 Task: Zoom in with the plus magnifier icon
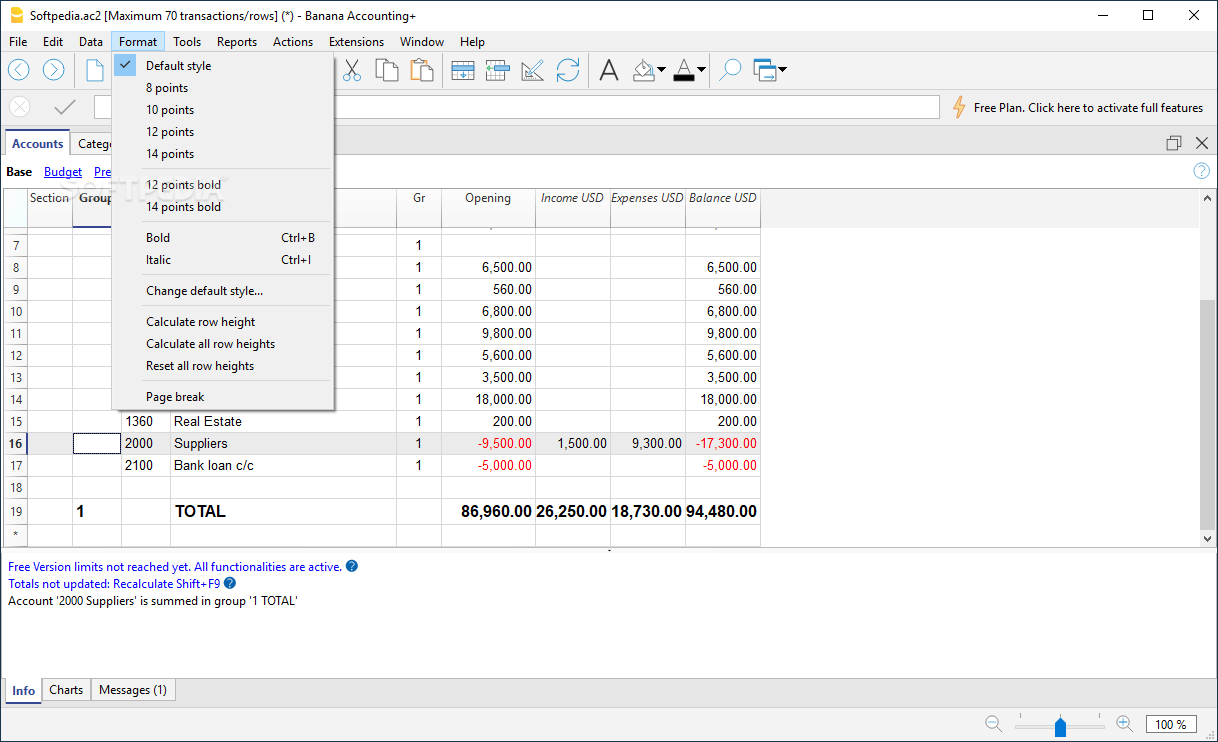1124,724
